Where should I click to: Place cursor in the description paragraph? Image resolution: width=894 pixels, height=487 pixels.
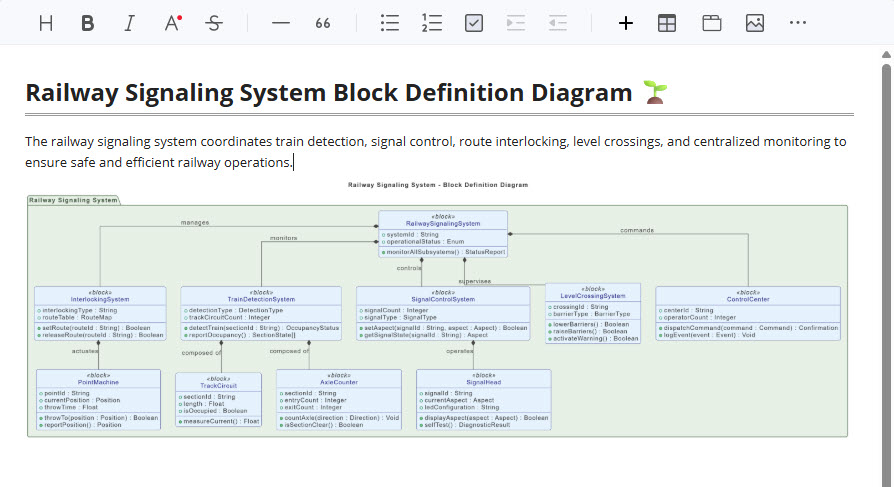(x=436, y=152)
